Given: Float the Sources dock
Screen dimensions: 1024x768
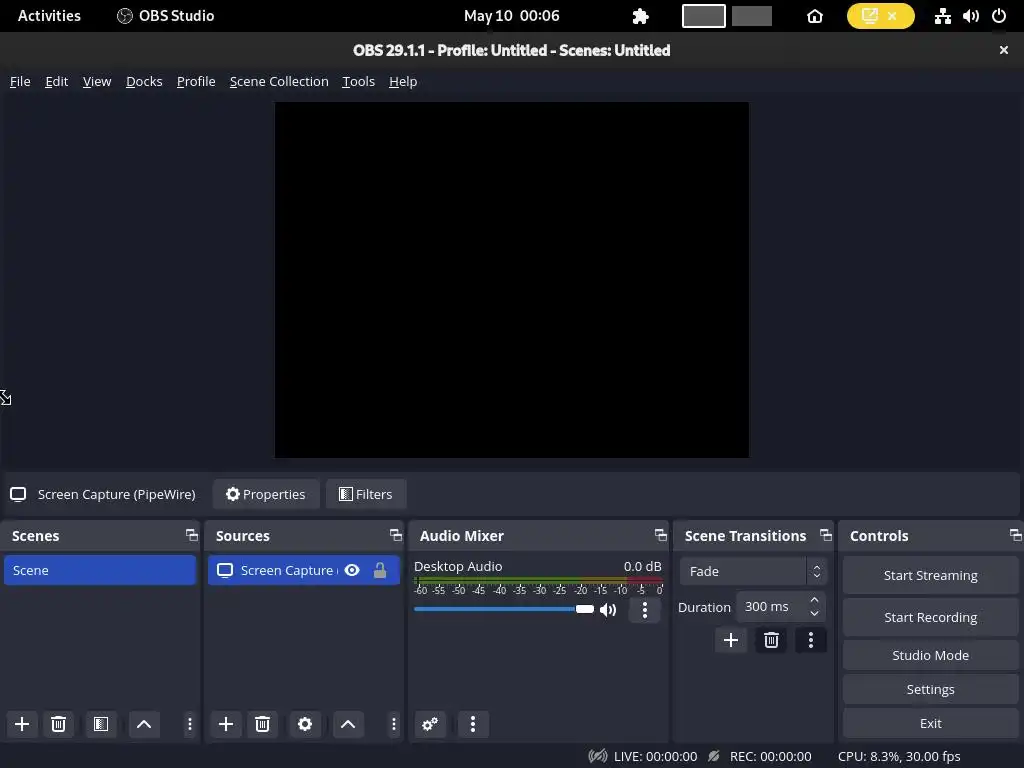Looking at the screenshot, I should tap(396, 535).
